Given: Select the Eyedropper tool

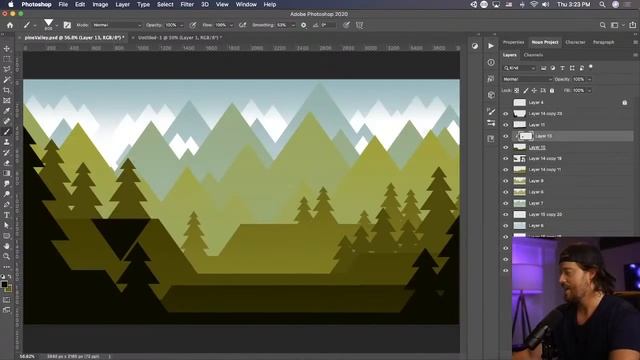Looking at the screenshot, I should tap(7, 111).
